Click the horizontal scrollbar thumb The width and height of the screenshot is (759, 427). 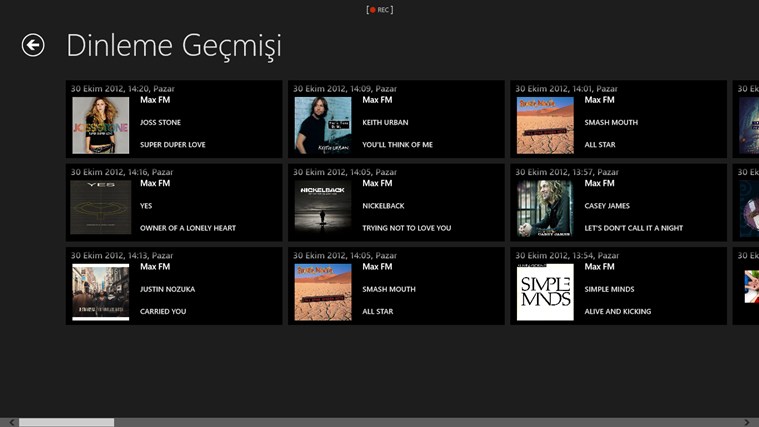tap(66, 422)
